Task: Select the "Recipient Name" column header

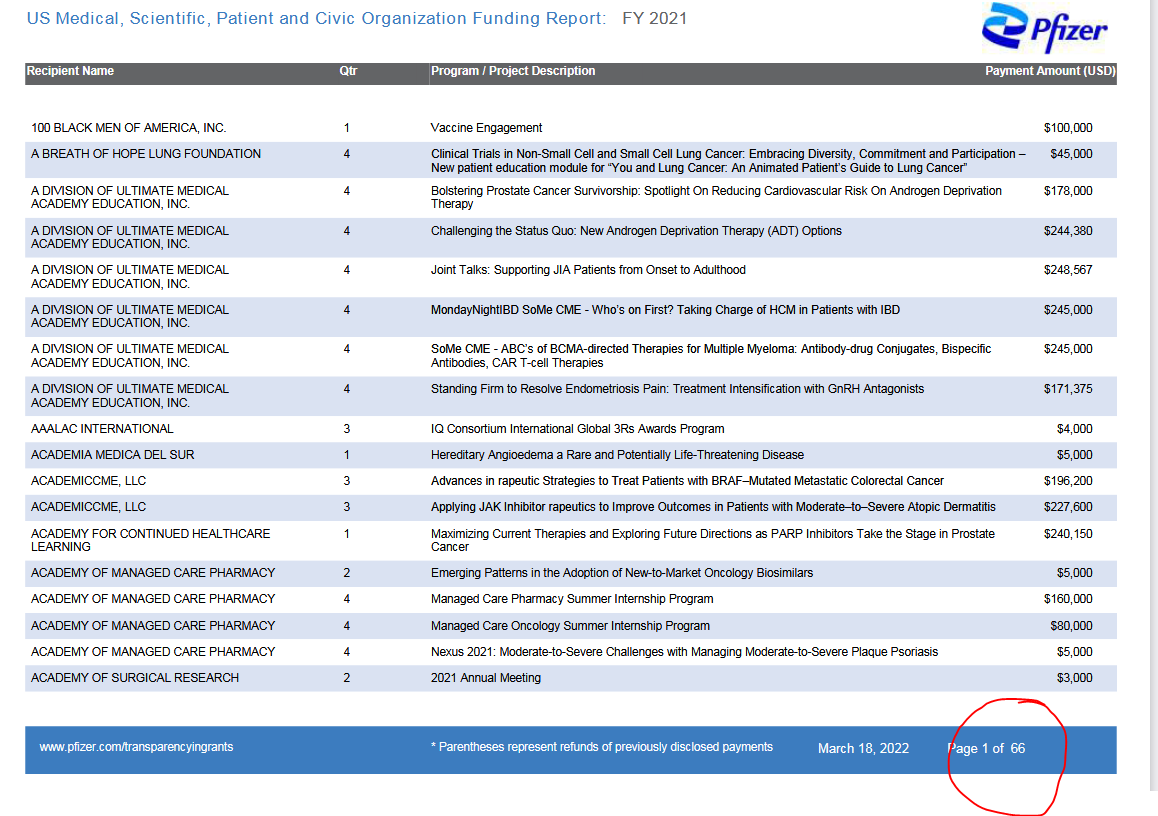Action: tap(70, 71)
